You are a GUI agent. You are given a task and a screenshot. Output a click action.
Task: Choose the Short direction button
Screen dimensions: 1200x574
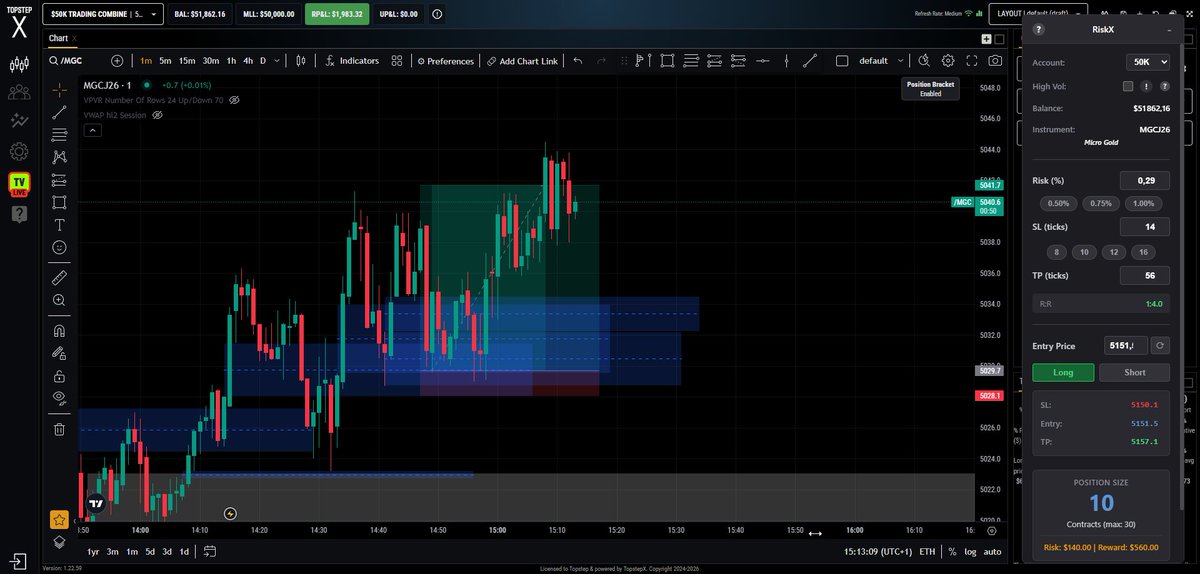(x=1135, y=372)
